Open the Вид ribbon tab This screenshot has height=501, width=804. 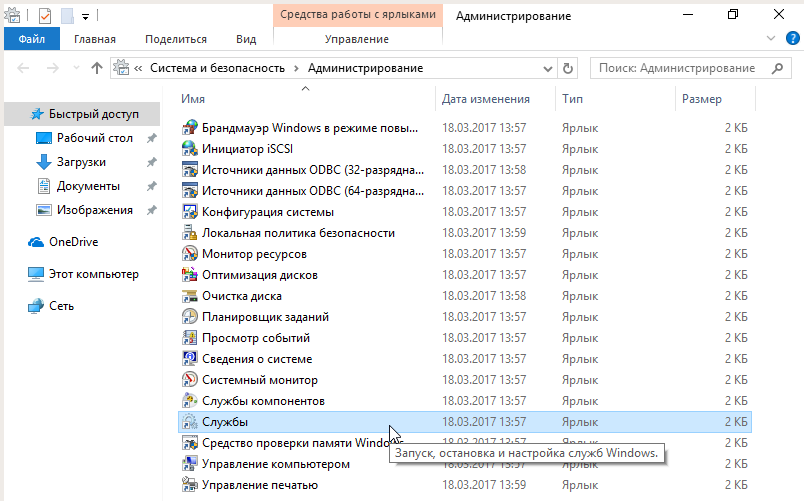pos(246,39)
